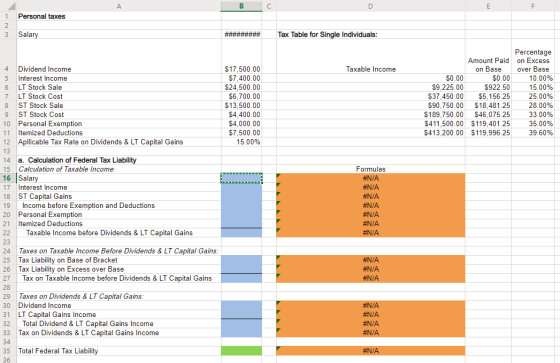
Task: Select blue cell for Tax Liability on Base
Action: [x=241, y=260]
